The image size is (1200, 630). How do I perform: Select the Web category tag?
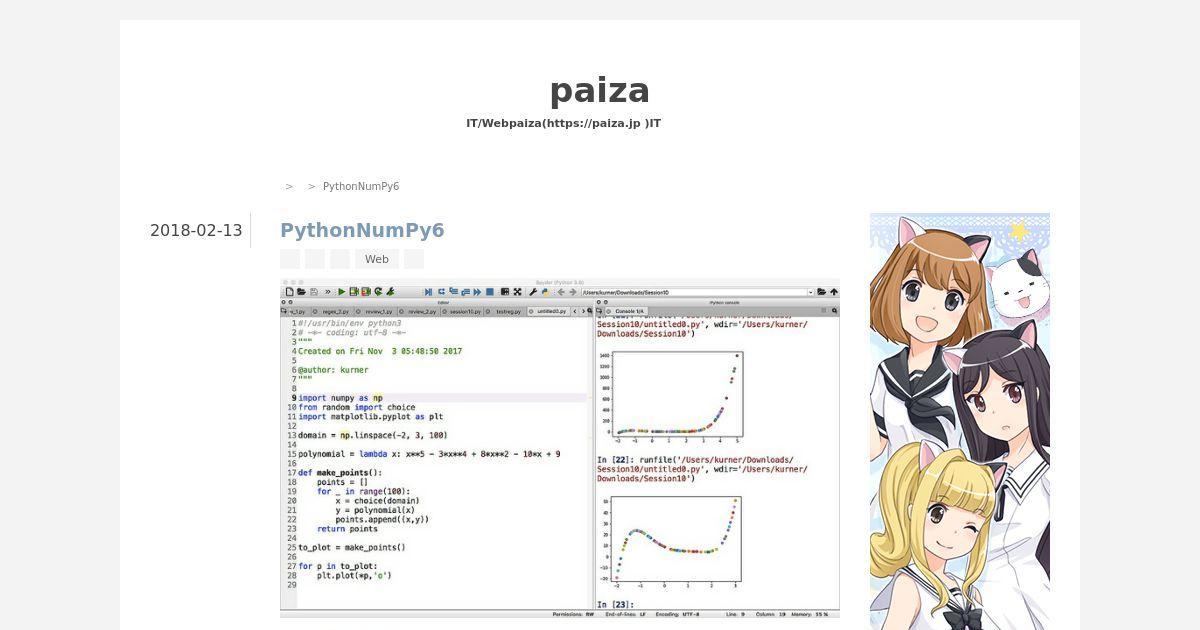[x=377, y=259]
